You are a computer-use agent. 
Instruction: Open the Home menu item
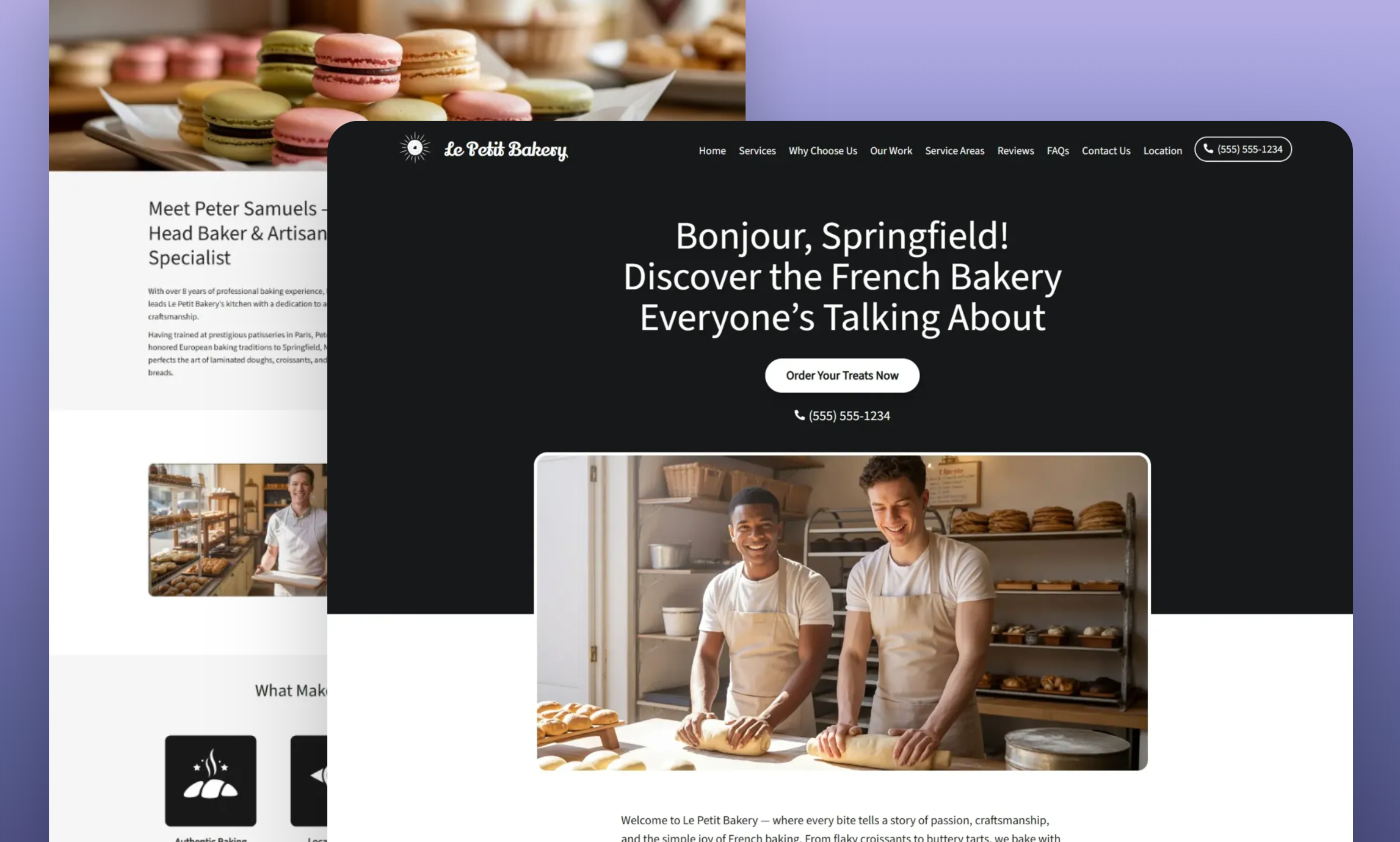click(x=712, y=150)
